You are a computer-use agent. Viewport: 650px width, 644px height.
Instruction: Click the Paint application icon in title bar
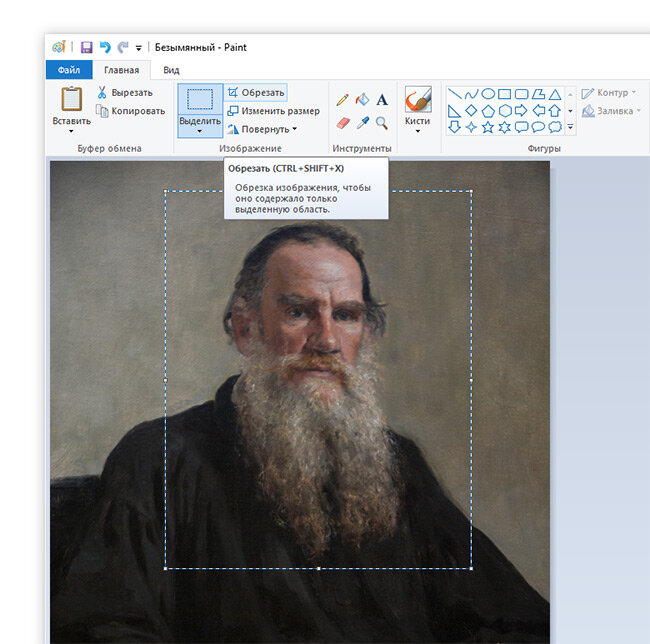pos(58,47)
